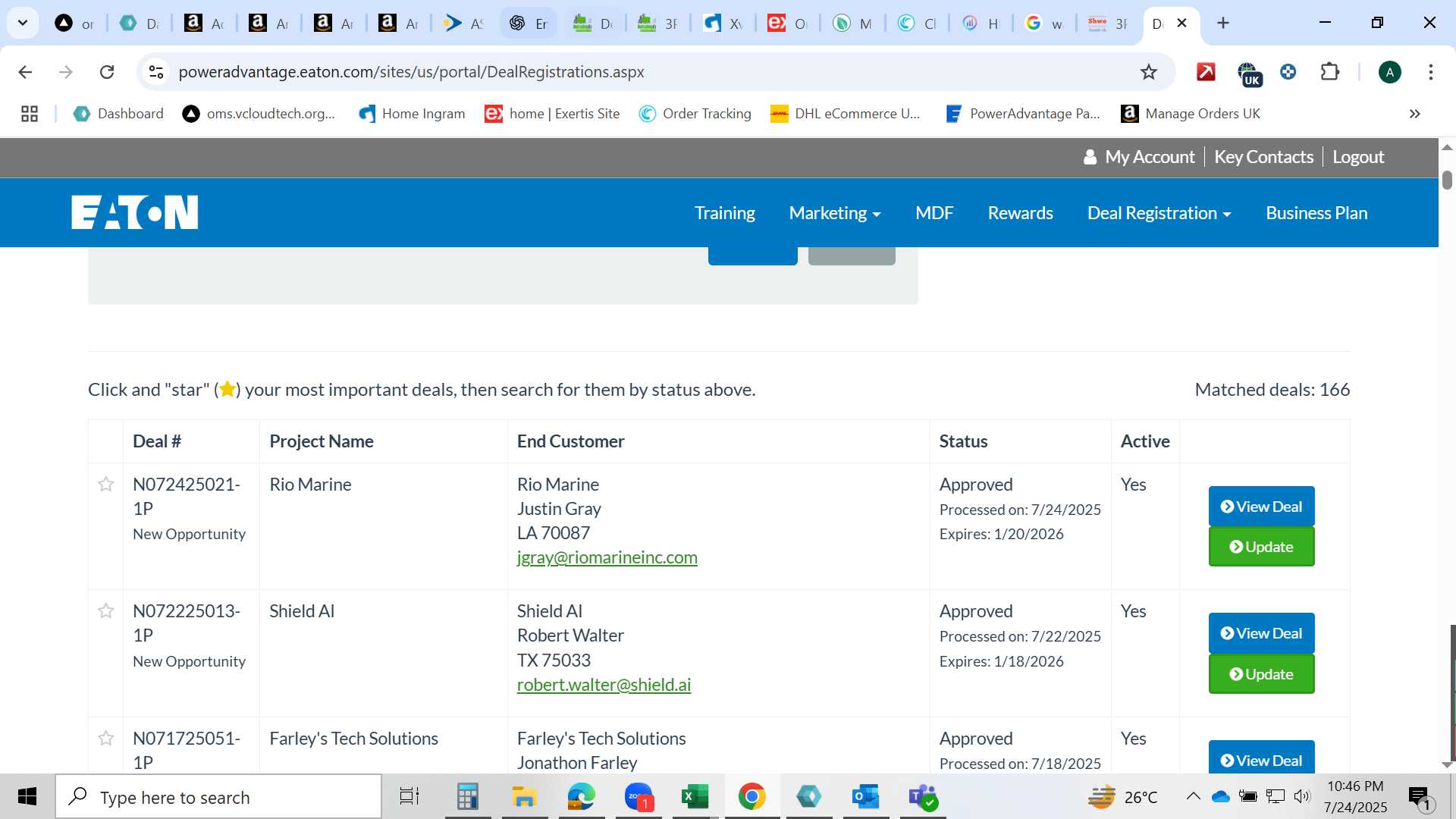Open Task View on taskbar
This screenshot has width=1456, height=819.
(409, 796)
